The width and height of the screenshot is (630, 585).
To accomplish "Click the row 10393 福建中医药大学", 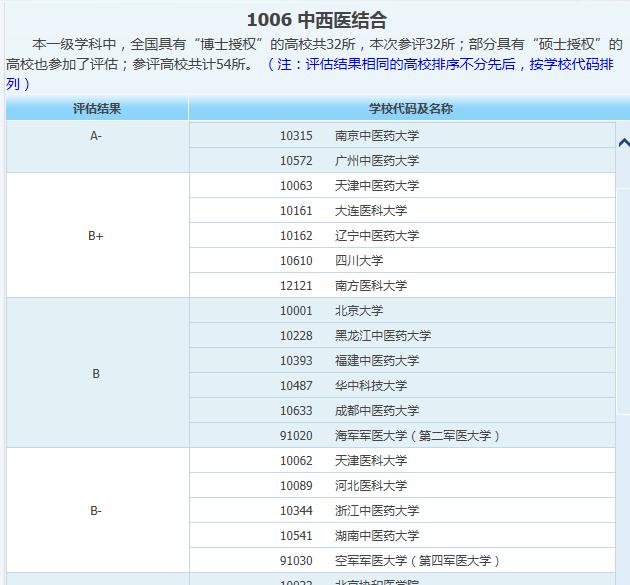I will coord(402,360).
